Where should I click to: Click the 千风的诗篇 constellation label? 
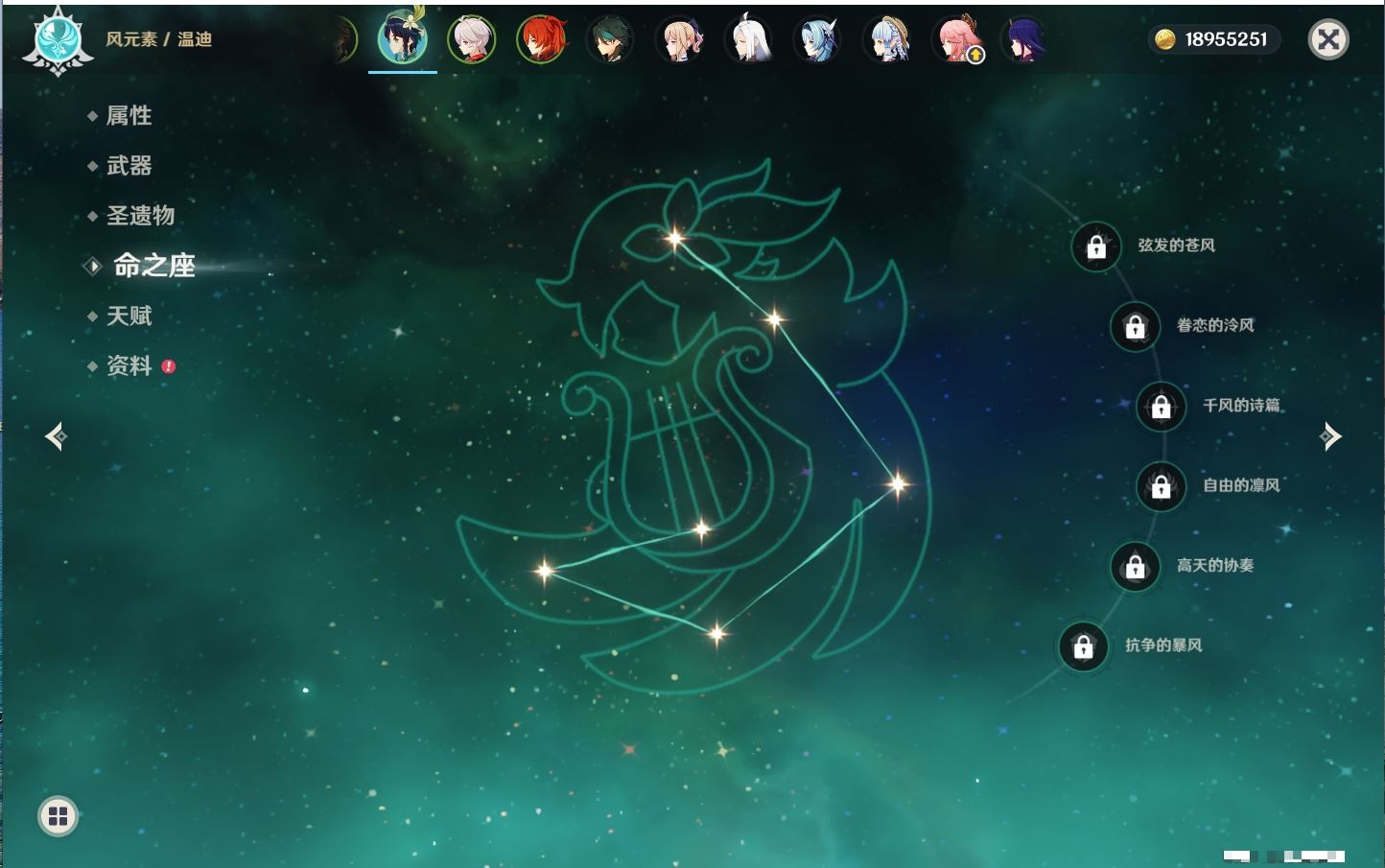point(1242,406)
